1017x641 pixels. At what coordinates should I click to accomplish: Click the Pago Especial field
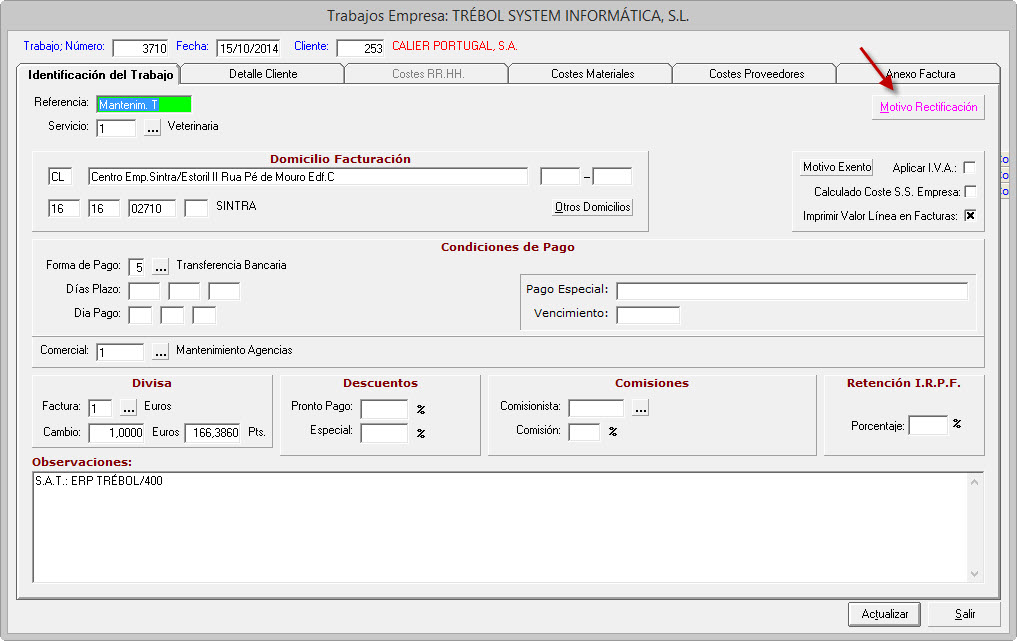click(792, 291)
